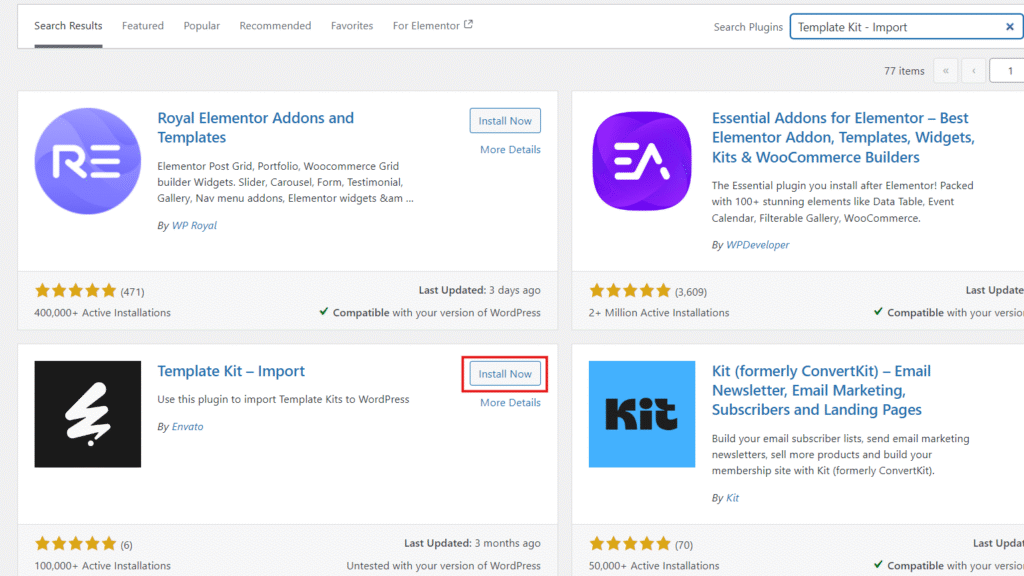This screenshot has height=576, width=1024.
Task: Open the Favorites tab
Action: coord(352,26)
